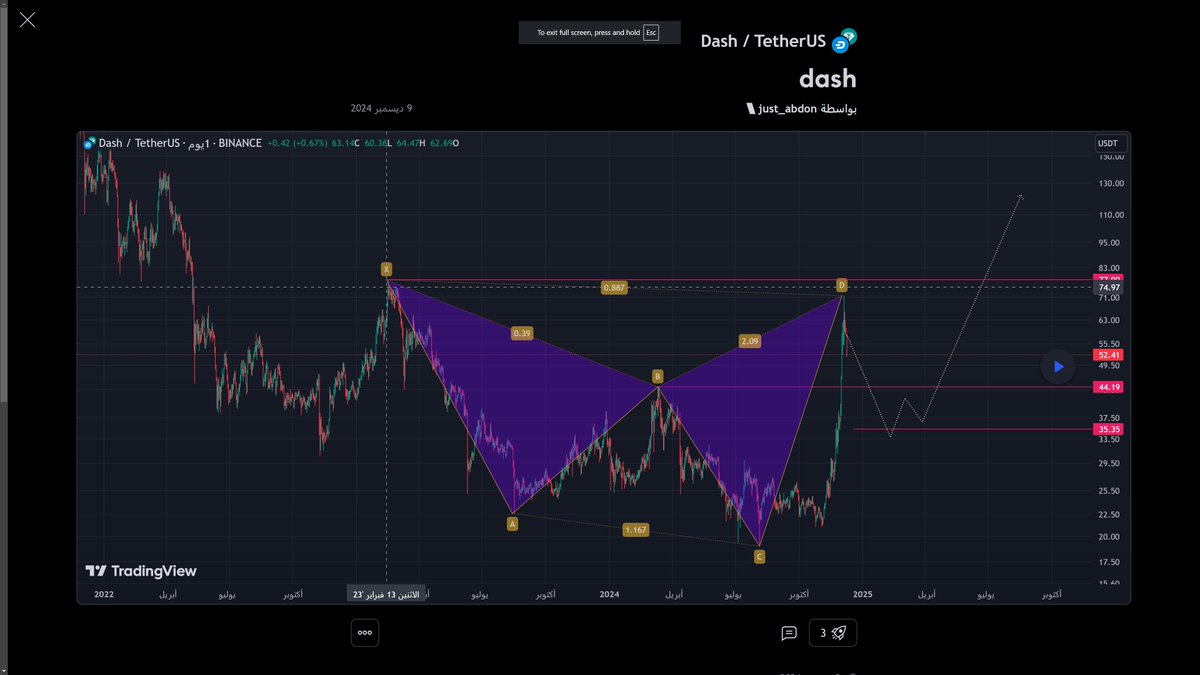Image resolution: width=1200 pixels, height=675 pixels.
Task: Click the Dash coin logo next to the title
Action: click(x=845, y=40)
